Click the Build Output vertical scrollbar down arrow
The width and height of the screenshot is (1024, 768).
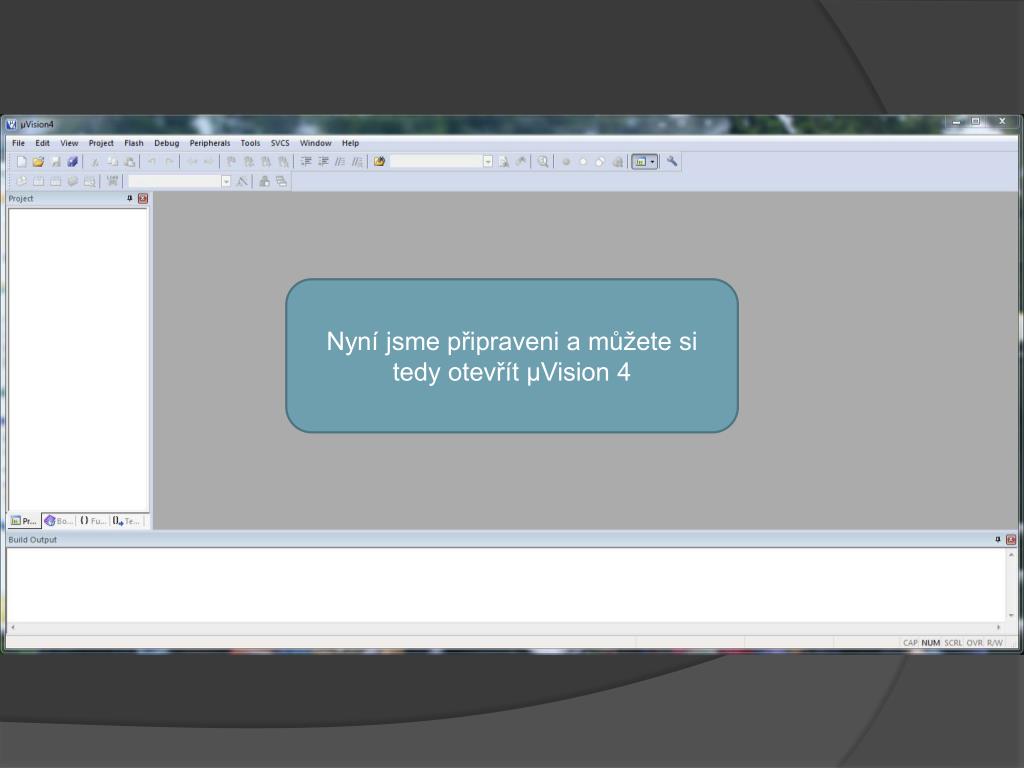click(1011, 615)
